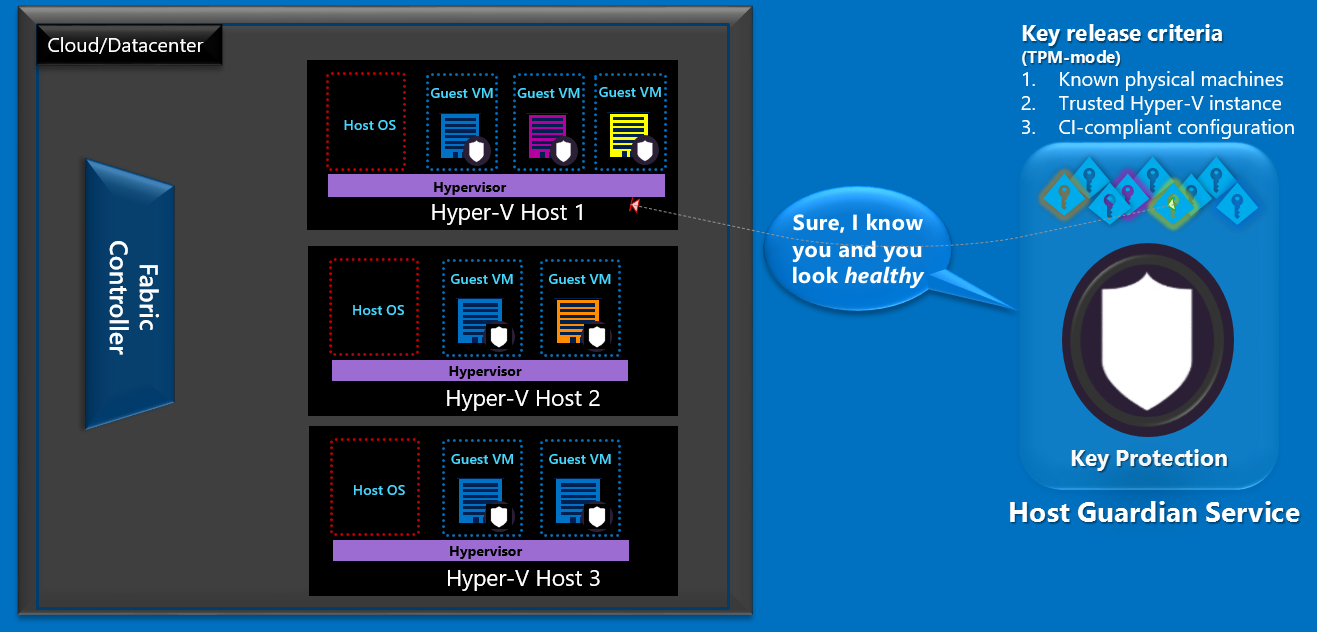Click the 'Hyper-V Host 2' caption
Screen dimensions: 1317x632
tap(523, 399)
